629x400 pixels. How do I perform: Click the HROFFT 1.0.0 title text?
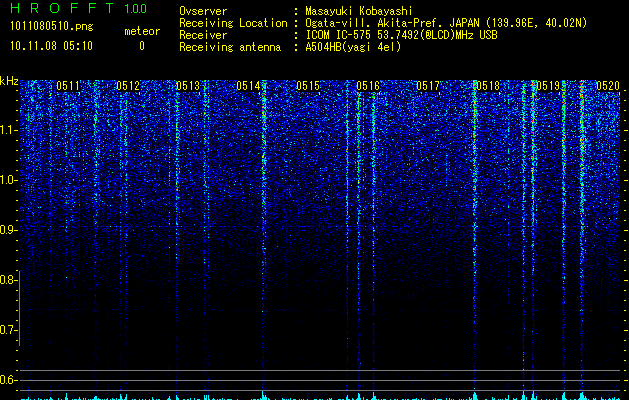click(x=79, y=8)
